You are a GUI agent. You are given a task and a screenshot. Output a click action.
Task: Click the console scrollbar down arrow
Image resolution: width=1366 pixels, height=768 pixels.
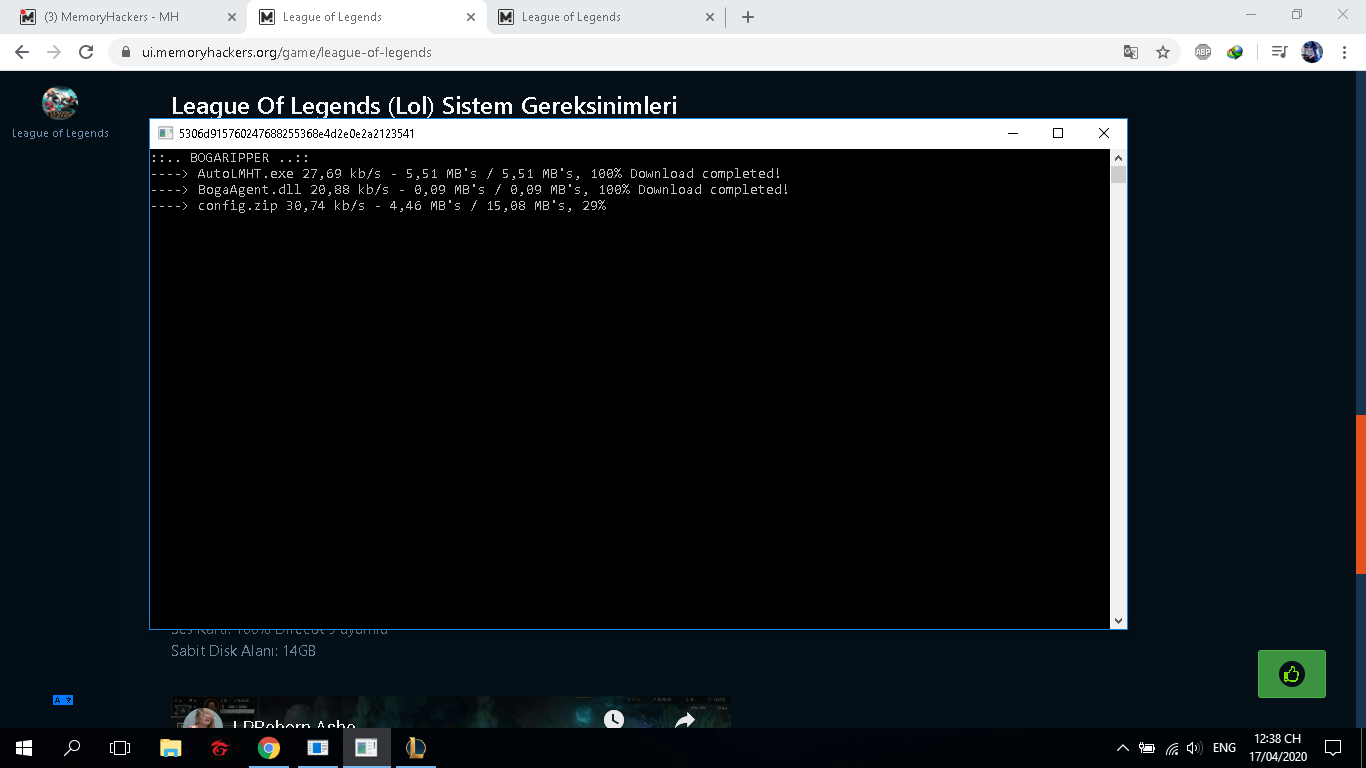[1118, 620]
